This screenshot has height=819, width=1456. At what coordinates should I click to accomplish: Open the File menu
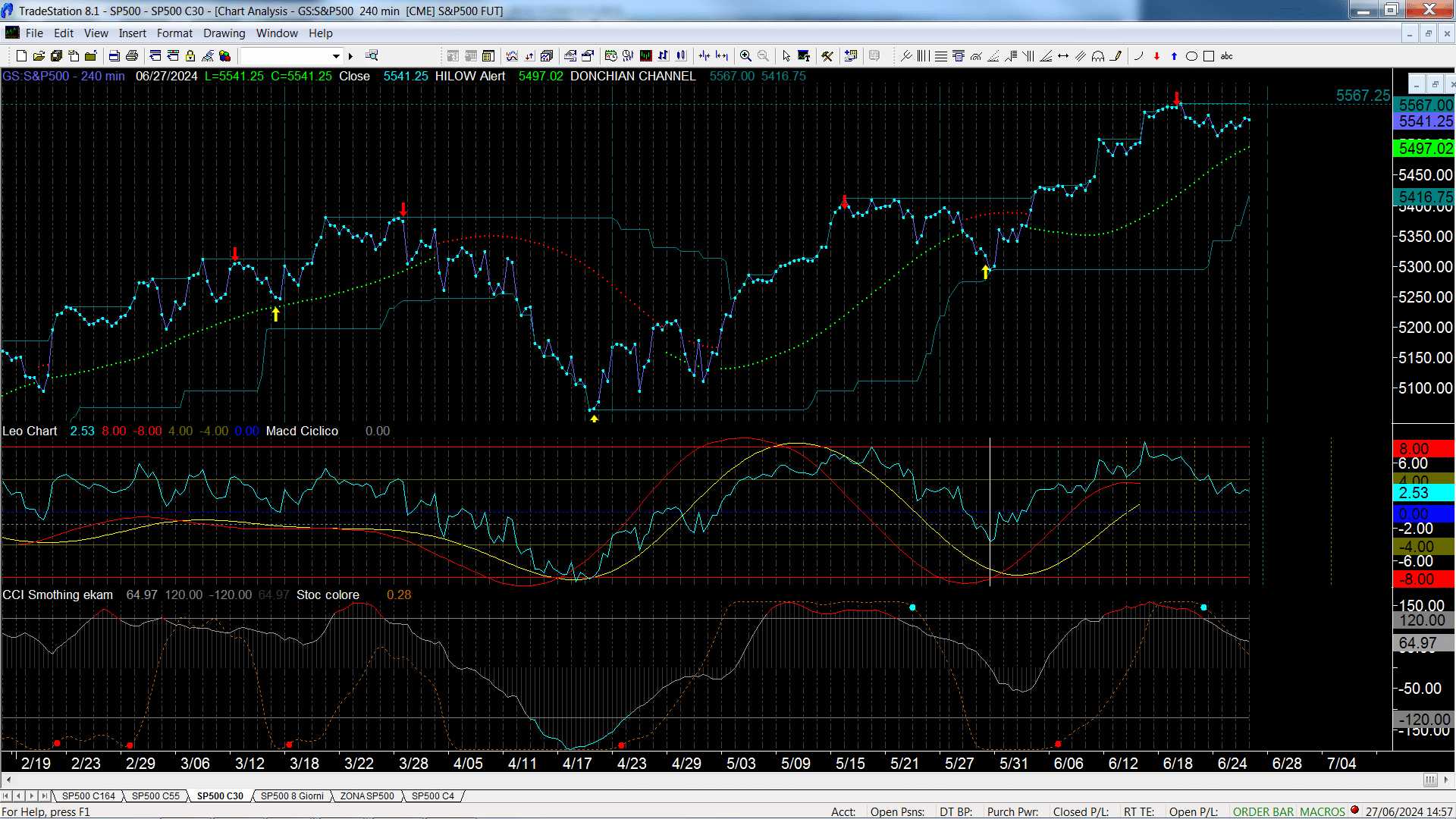point(34,33)
